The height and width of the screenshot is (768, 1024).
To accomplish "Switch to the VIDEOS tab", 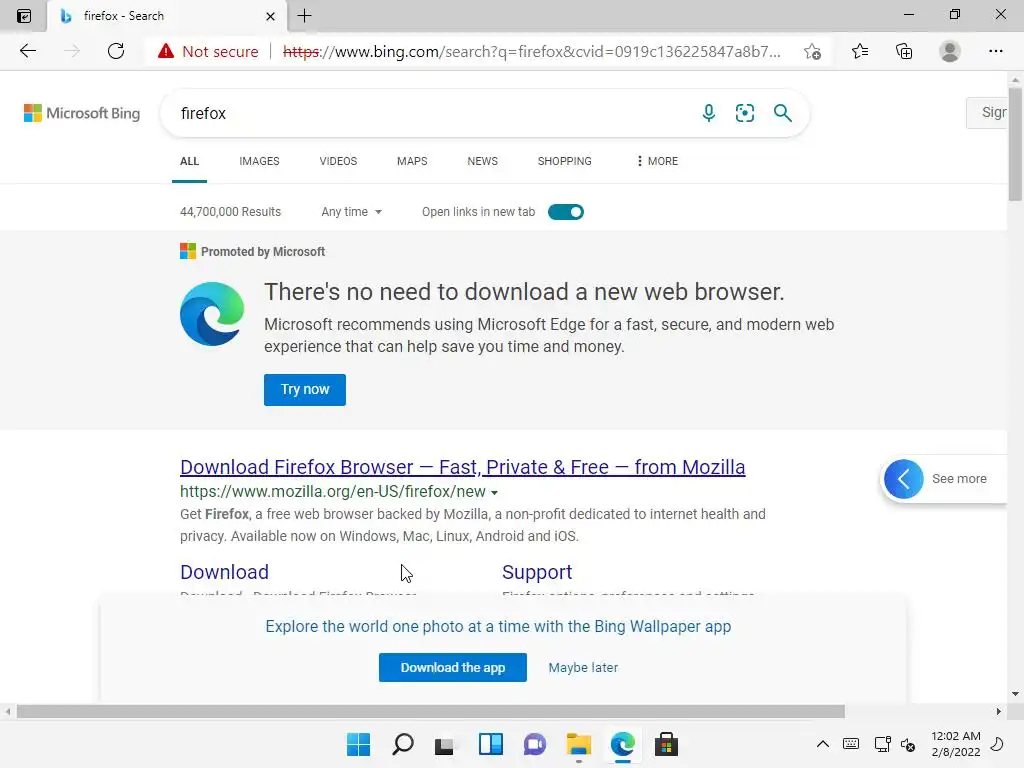I will point(338,161).
